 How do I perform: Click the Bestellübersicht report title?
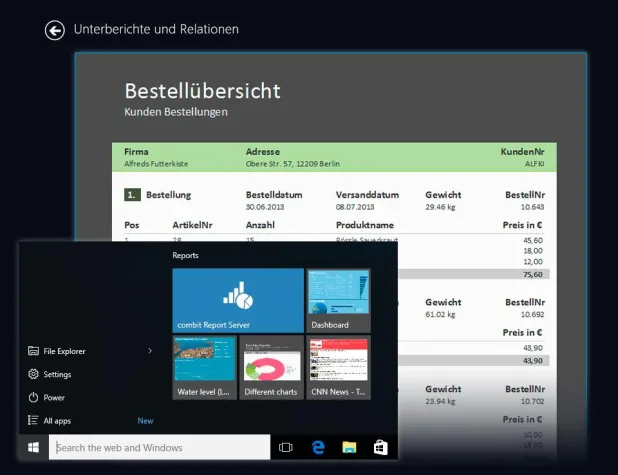click(x=202, y=90)
